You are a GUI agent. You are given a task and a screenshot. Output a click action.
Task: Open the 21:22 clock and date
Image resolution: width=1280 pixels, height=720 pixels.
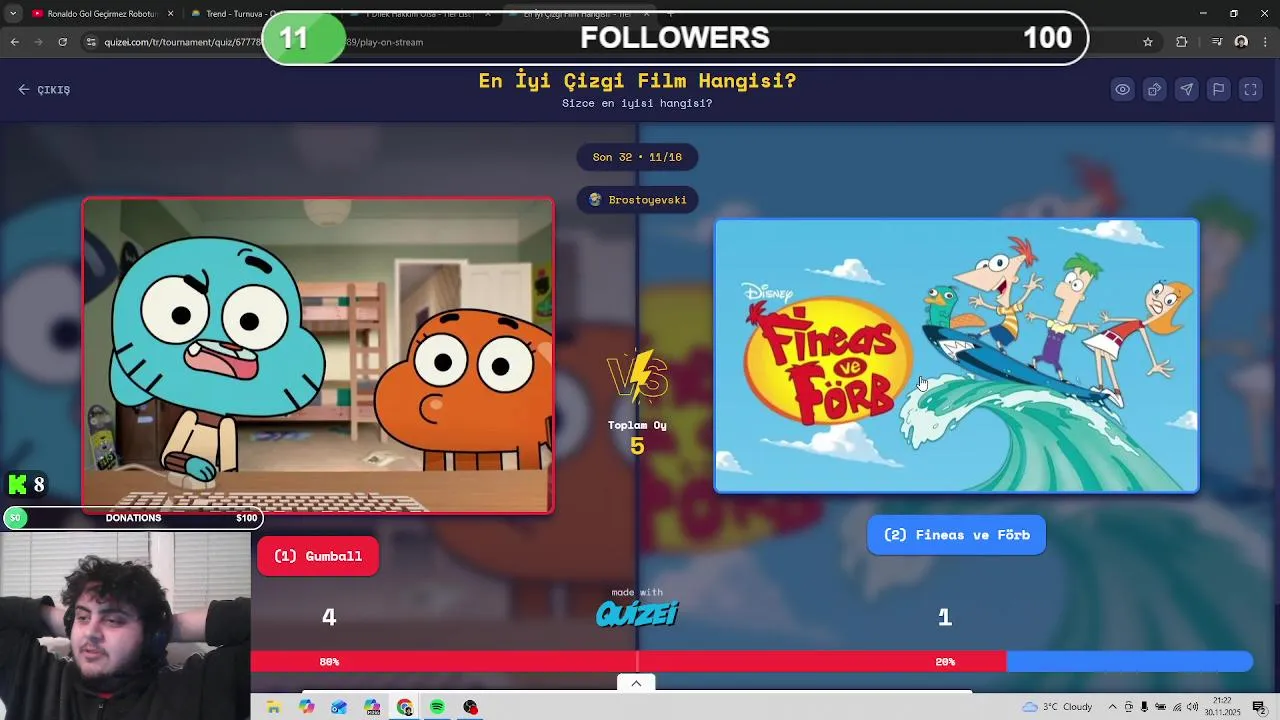1222,707
